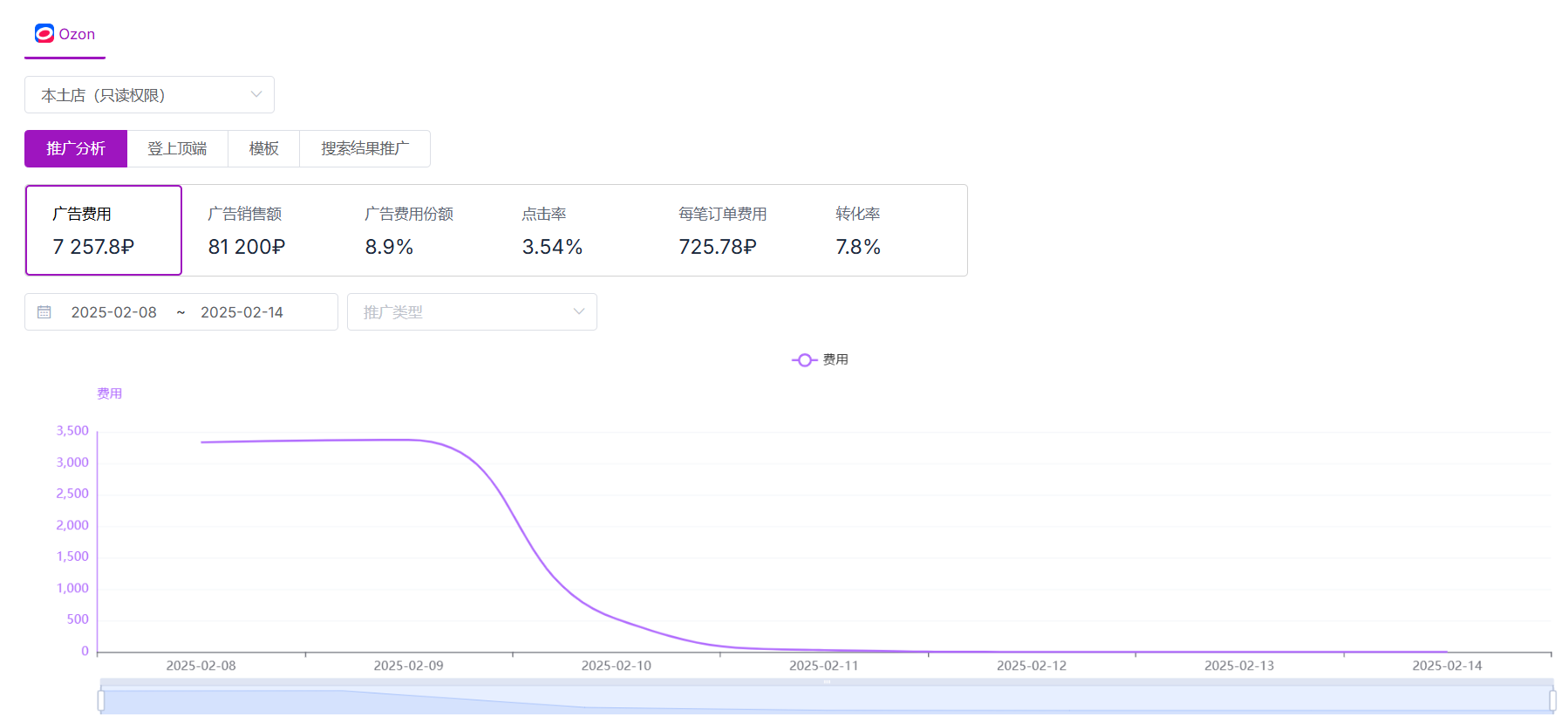Screen dimensions: 1568x717
Task: Click the end date 2025-02-14 field
Action: [242, 312]
